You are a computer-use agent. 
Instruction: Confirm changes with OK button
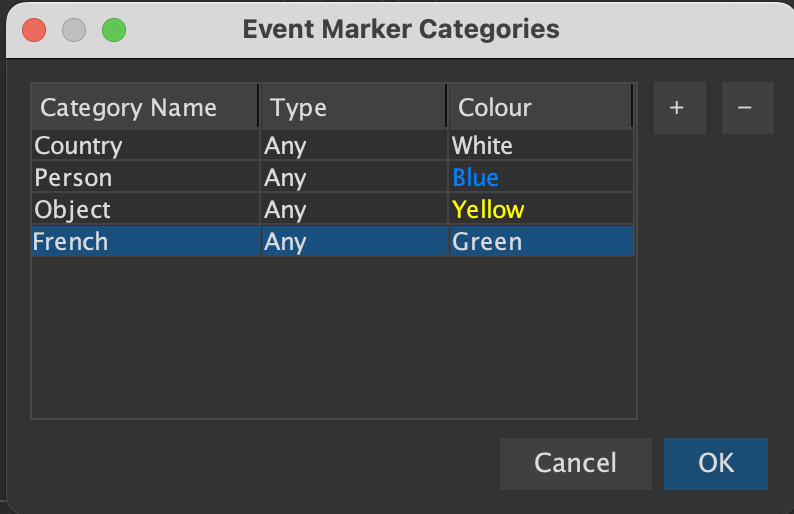716,463
